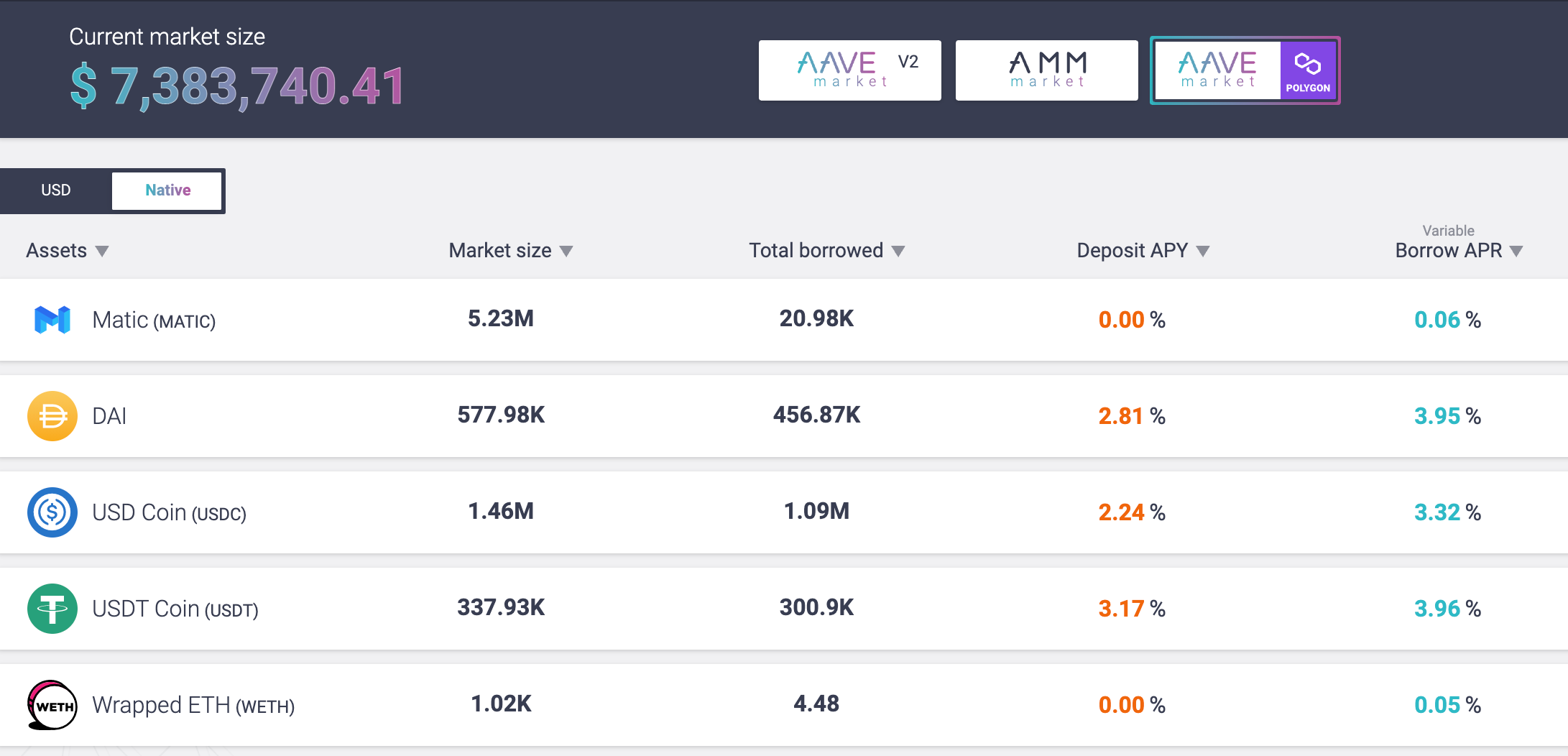Click USDC total borrowed 1.09M
This screenshot has width=1568, height=756.
coord(817,511)
